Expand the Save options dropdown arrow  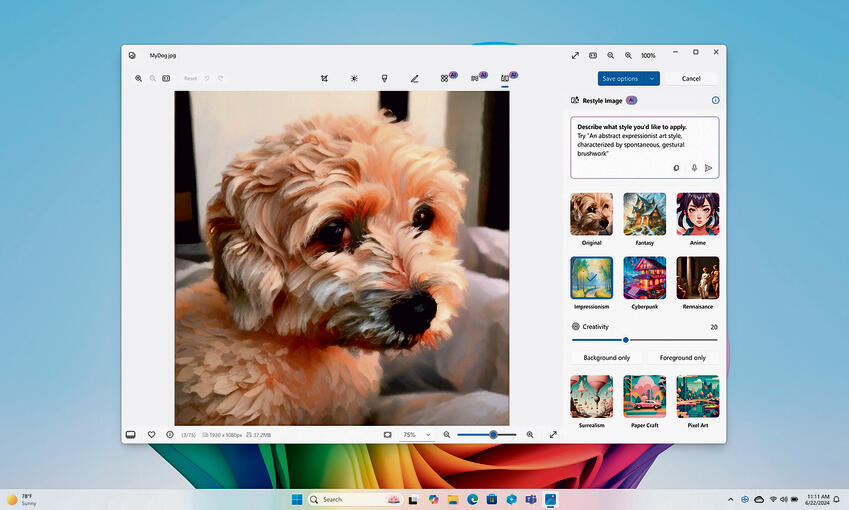click(652, 78)
